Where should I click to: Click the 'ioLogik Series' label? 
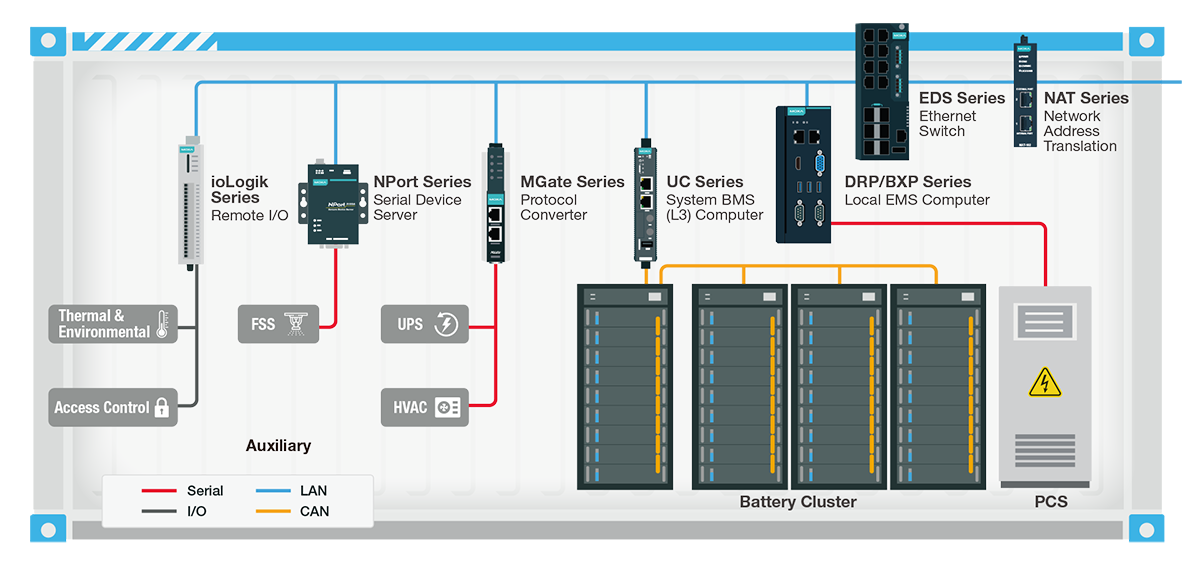(x=240, y=189)
